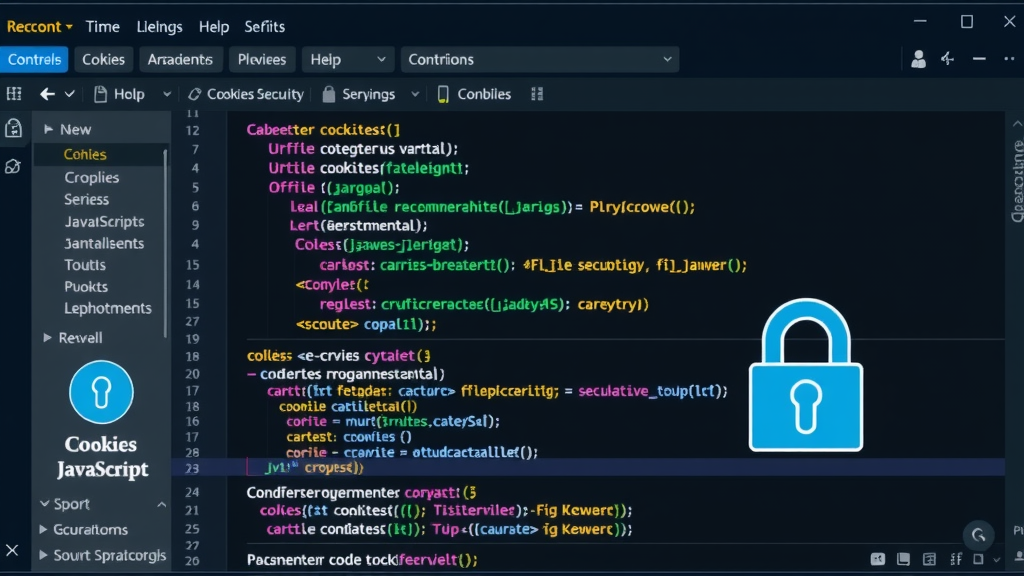The image size is (1024, 576).
Task: Toggle the highlighted first icon in the status bar
Action: tap(878, 560)
